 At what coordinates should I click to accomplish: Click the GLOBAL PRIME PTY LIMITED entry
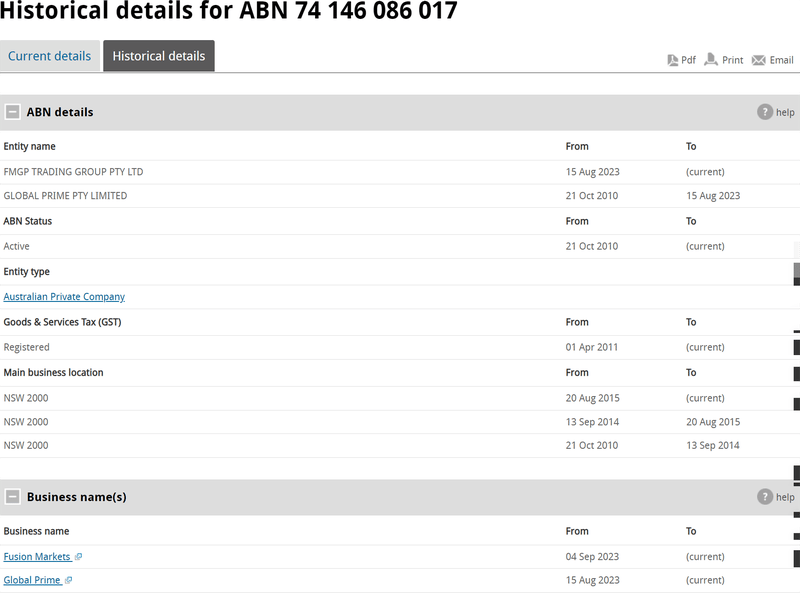(65, 196)
